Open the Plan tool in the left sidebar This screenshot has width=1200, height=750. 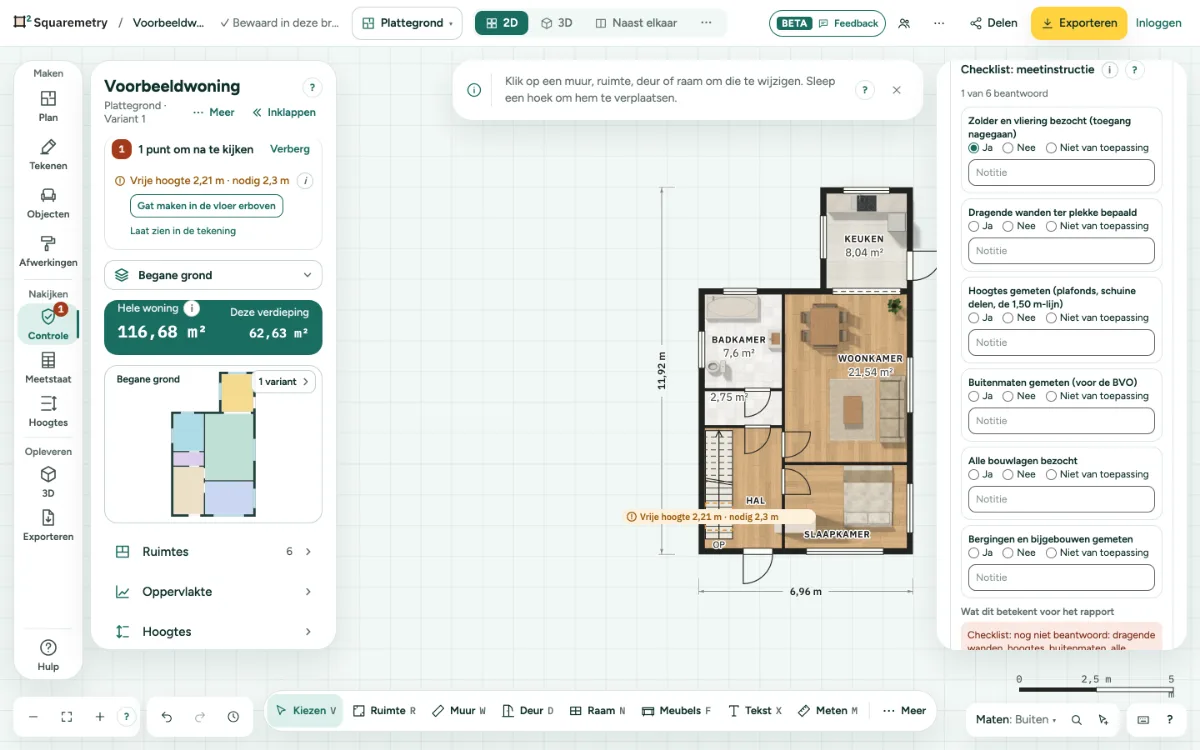[48, 105]
